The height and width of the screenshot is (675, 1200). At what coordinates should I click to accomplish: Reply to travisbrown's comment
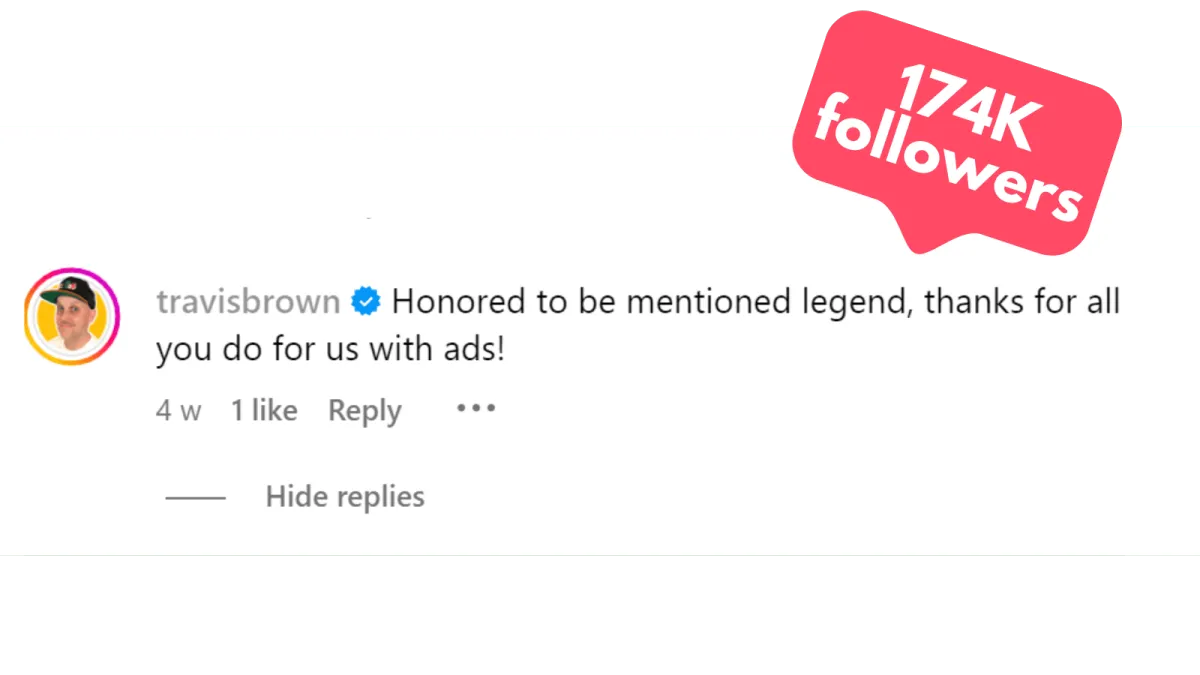[365, 411]
